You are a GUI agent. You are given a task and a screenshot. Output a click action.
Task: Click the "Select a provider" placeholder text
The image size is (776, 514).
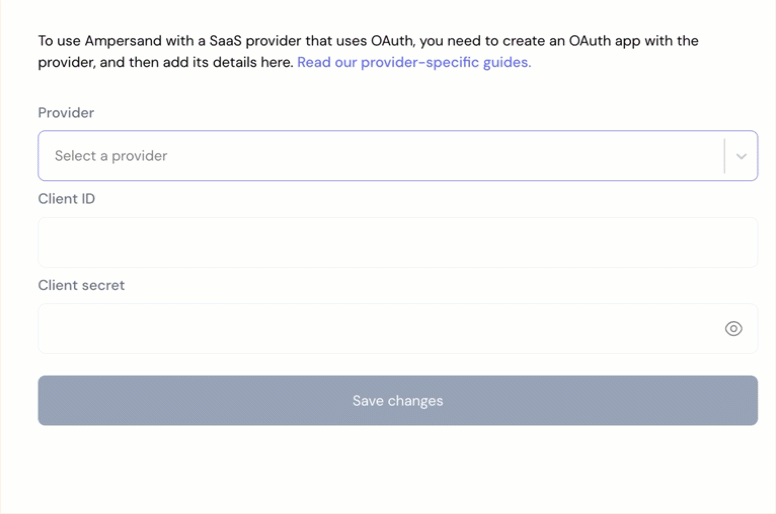point(111,156)
